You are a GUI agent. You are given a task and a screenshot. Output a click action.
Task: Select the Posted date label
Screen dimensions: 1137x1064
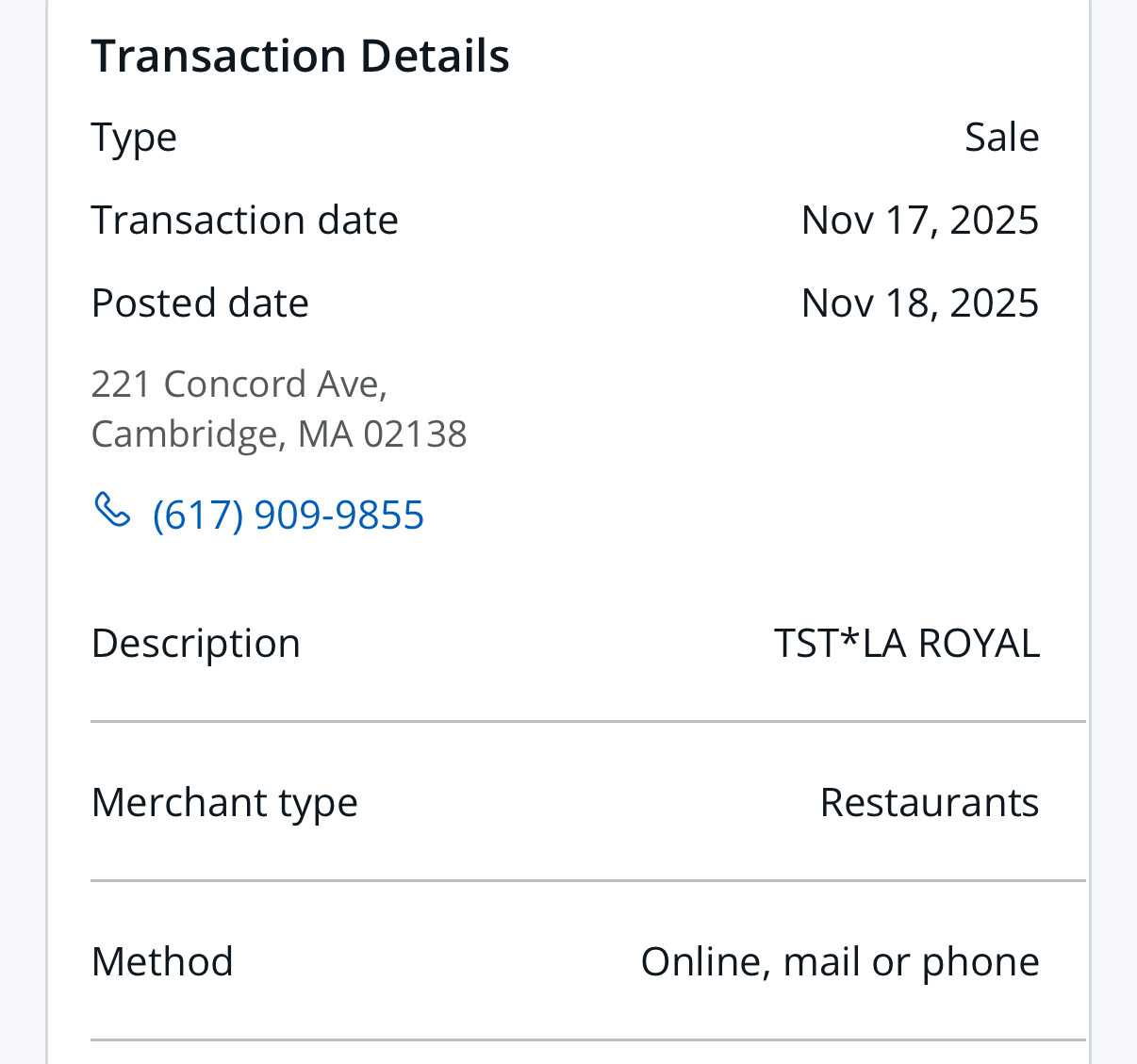pos(200,303)
